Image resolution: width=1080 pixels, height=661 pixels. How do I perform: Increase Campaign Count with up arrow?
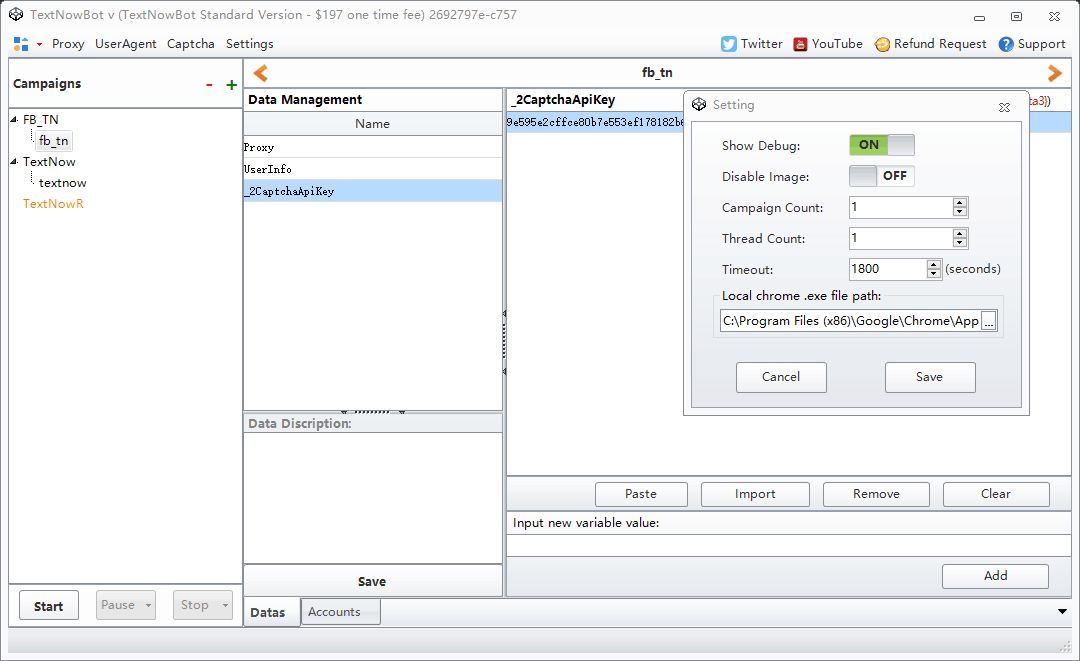[x=960, y=202]
